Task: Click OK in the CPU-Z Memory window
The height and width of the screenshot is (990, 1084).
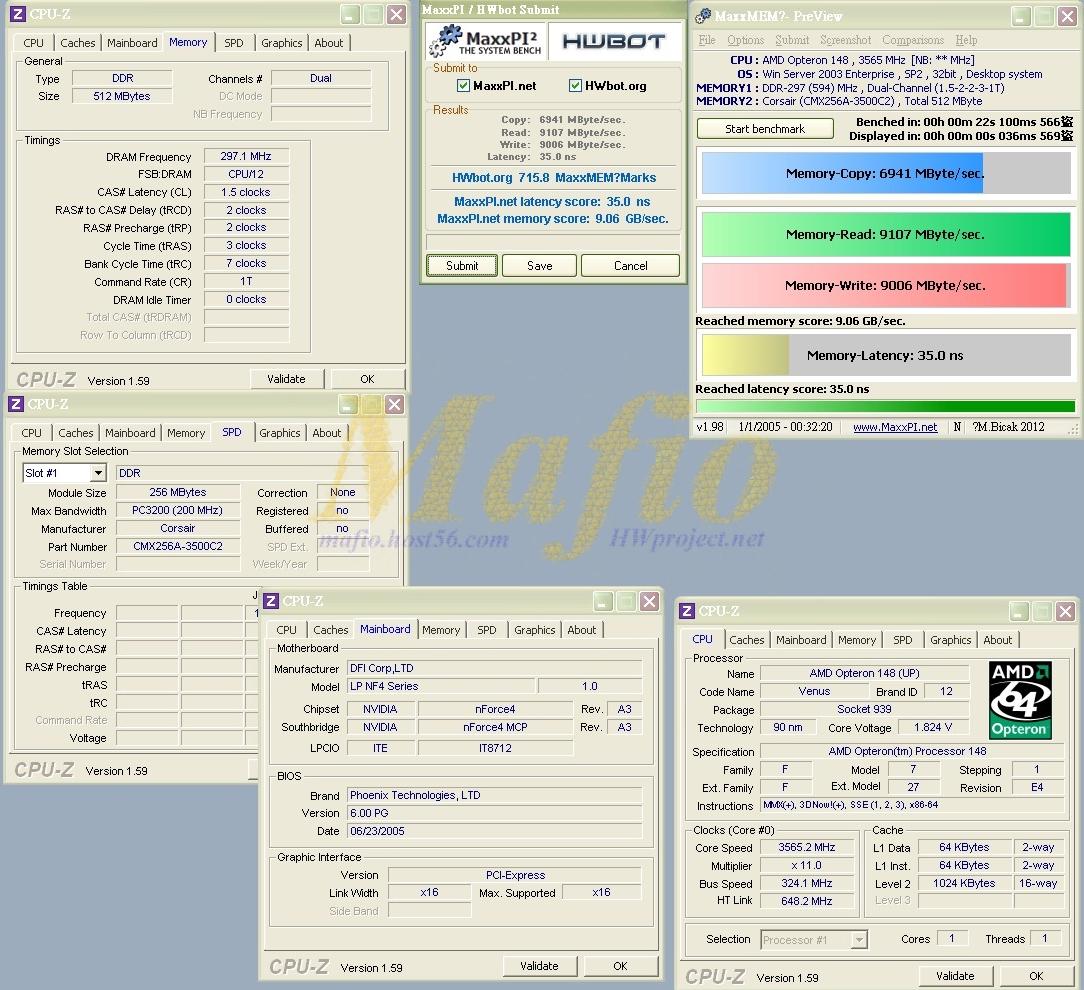Action: (367, 379)
